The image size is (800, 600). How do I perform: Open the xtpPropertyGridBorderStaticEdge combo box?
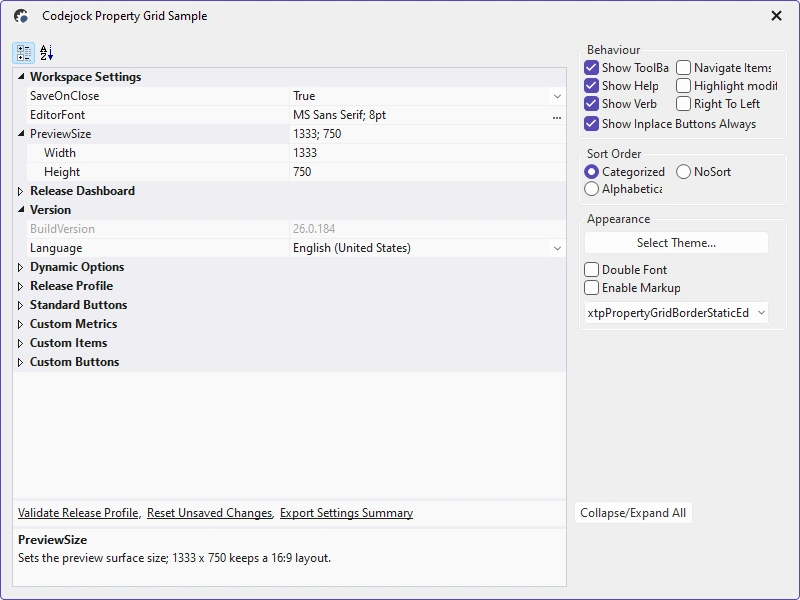tap(676, 313)
